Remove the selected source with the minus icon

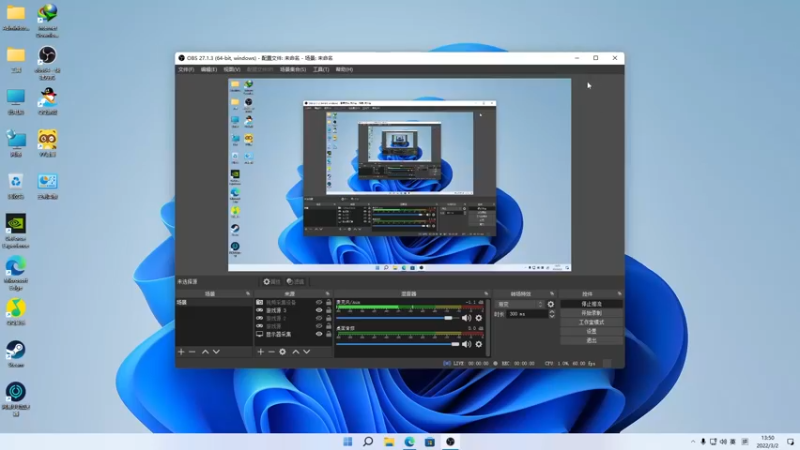pos(271,352)
